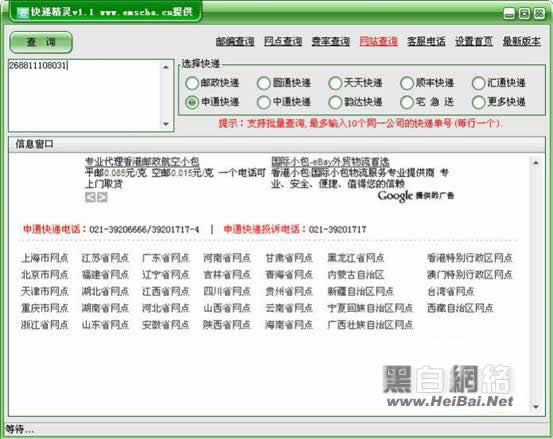Open the 网点查询 link
The image size is (553, 439).
tap(283, 42)
